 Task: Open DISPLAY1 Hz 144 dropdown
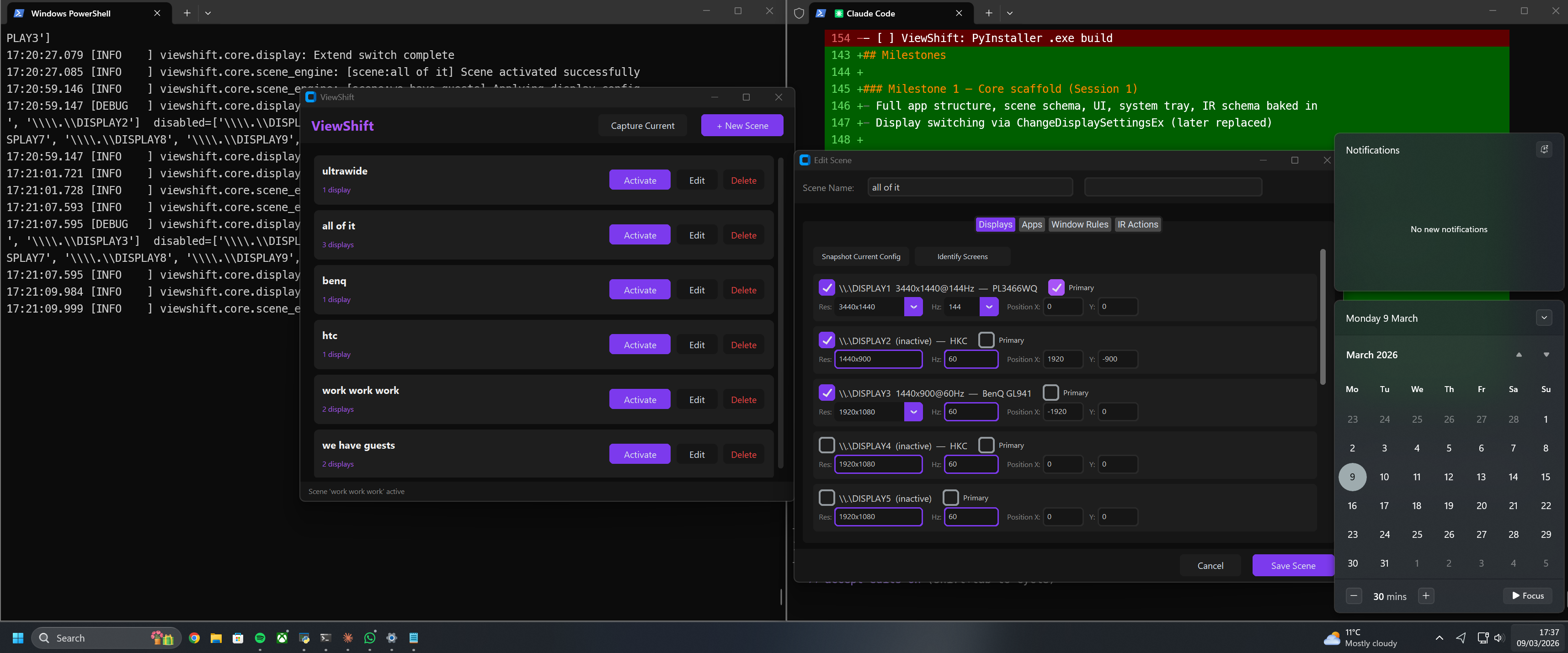click(x=988, y=307)
